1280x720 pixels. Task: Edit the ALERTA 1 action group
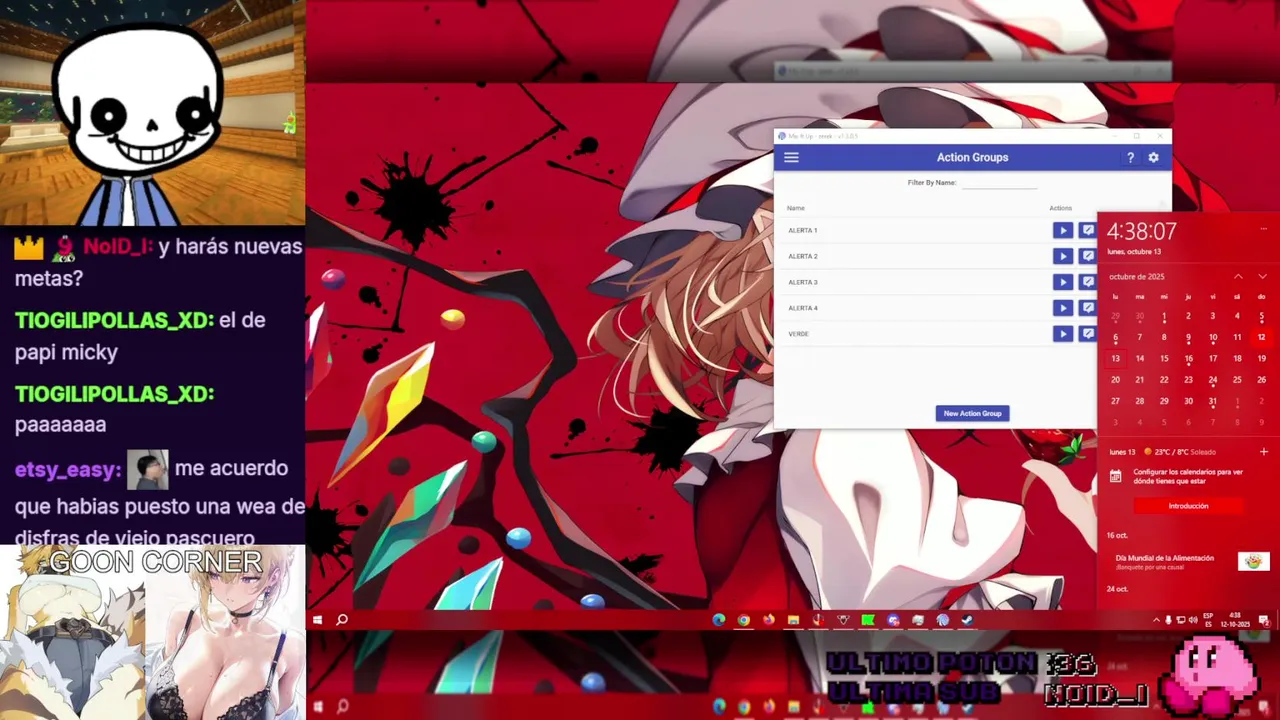pos(1088,230)
